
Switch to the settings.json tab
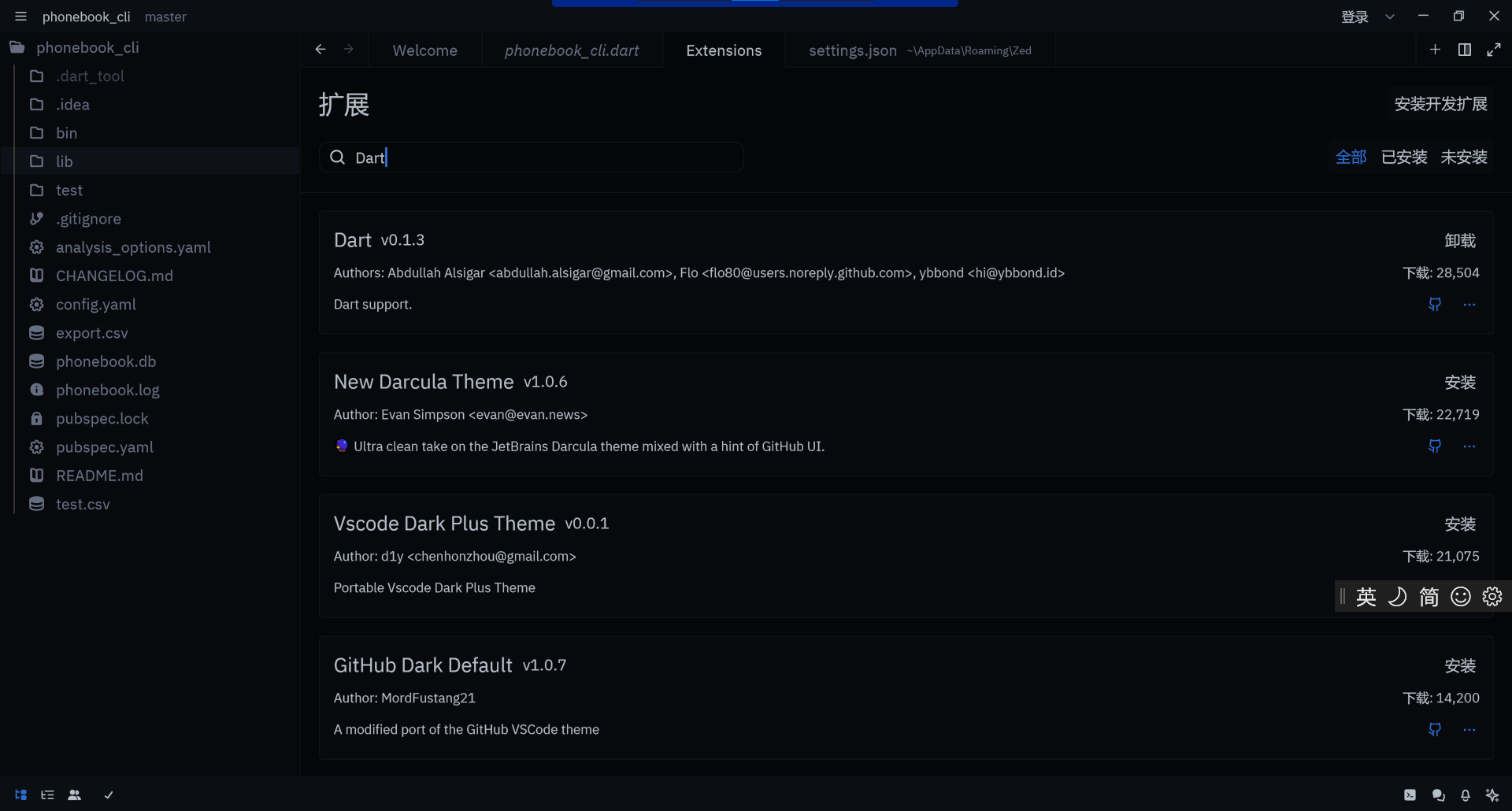[920, 50]
